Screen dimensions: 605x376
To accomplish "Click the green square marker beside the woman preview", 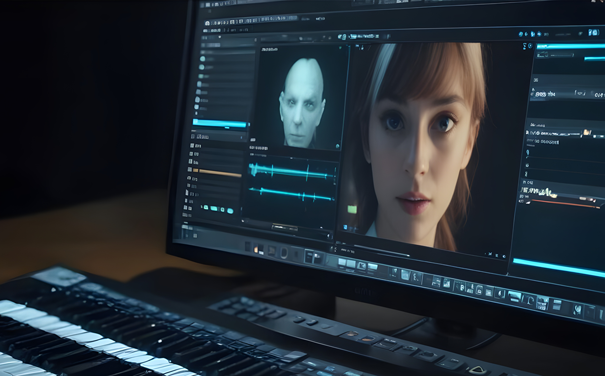I will point(352,209).
